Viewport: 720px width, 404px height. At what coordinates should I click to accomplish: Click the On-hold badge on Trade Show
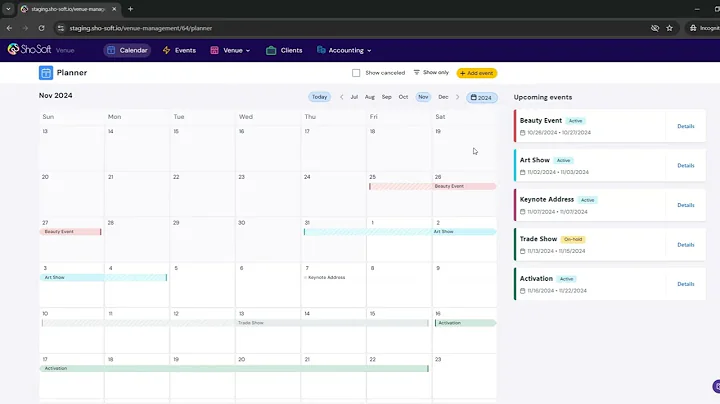(x=573, y=239)
